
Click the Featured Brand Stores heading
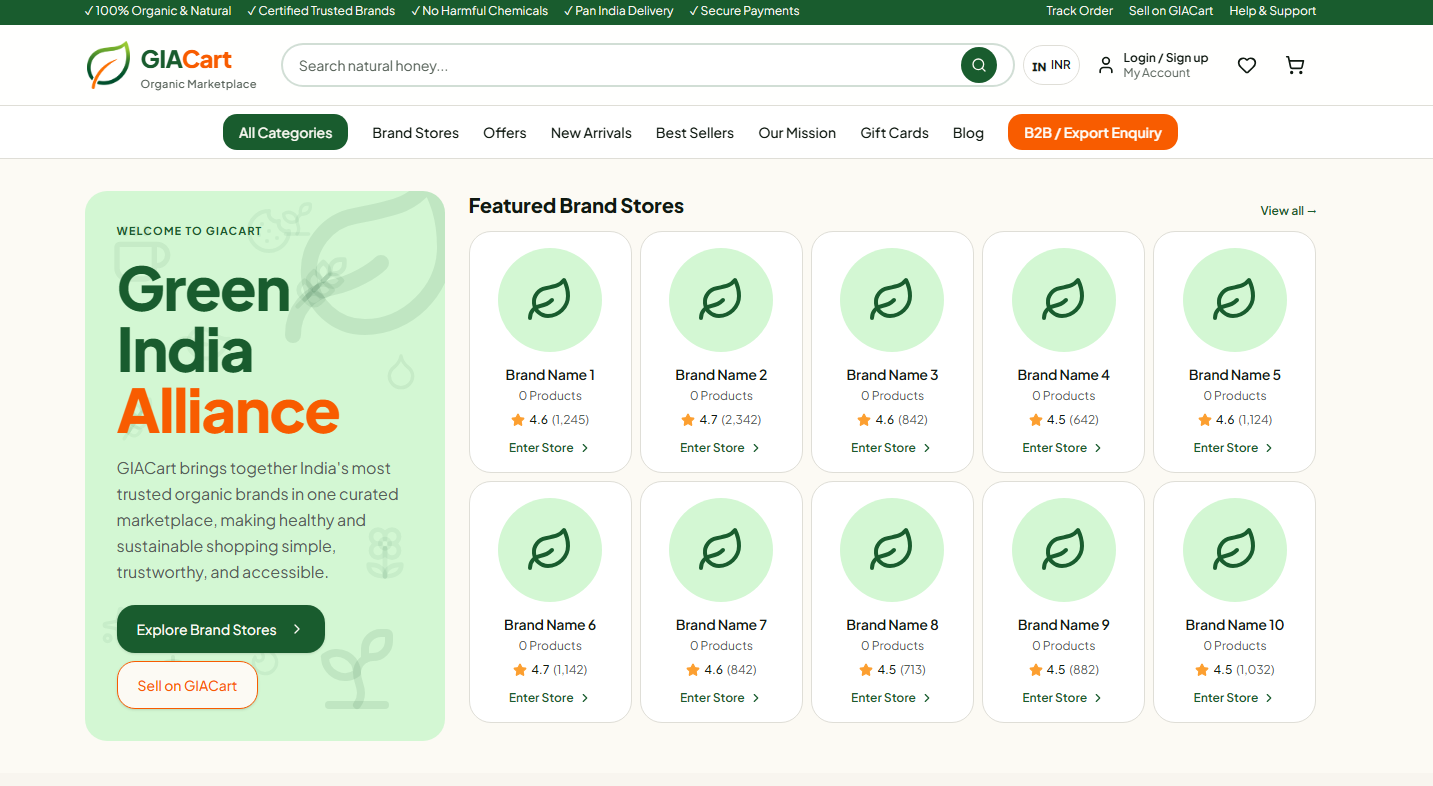click(576, 206)
